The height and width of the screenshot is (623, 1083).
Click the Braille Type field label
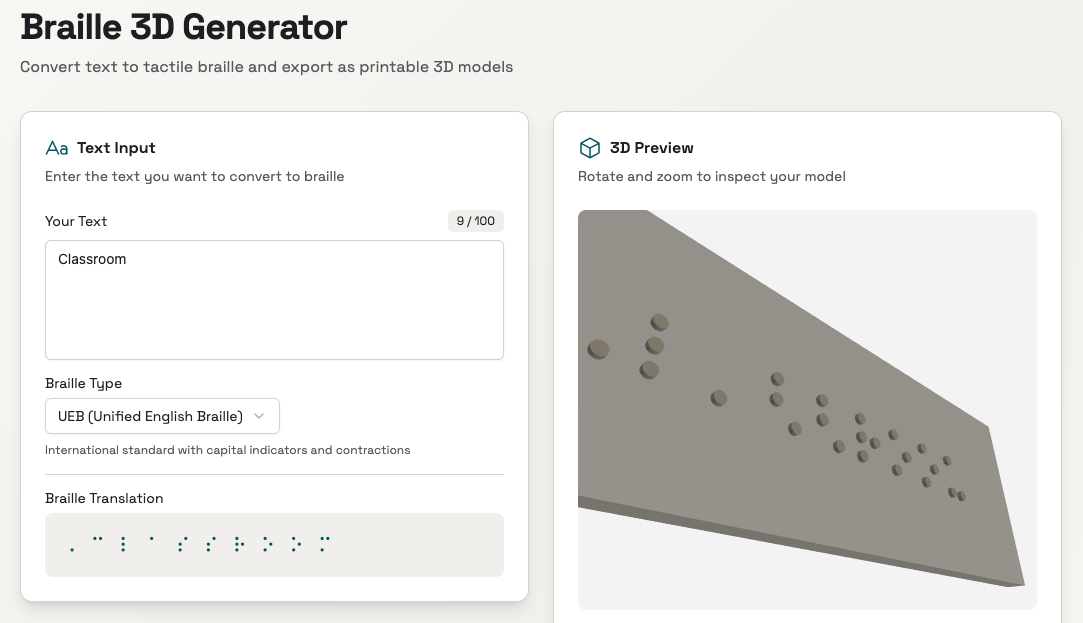click(x=83, y=383)
